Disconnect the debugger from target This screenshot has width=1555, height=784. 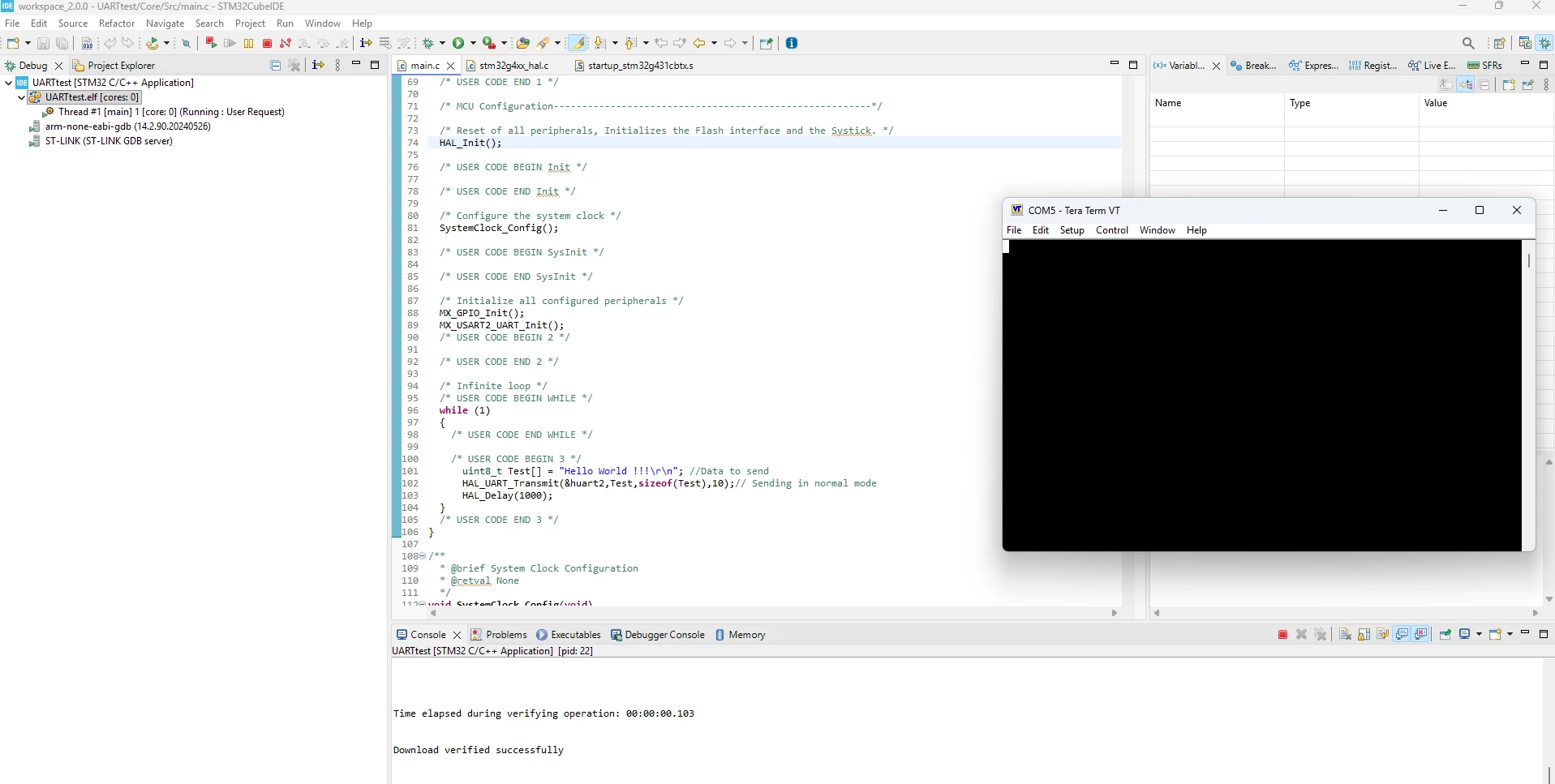tap(285, 43)
